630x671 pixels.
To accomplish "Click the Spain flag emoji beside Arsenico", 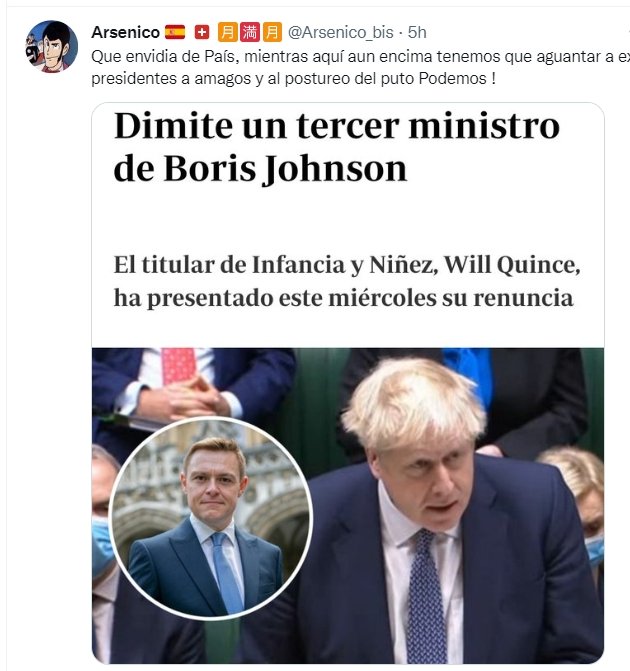I will 175,32.
